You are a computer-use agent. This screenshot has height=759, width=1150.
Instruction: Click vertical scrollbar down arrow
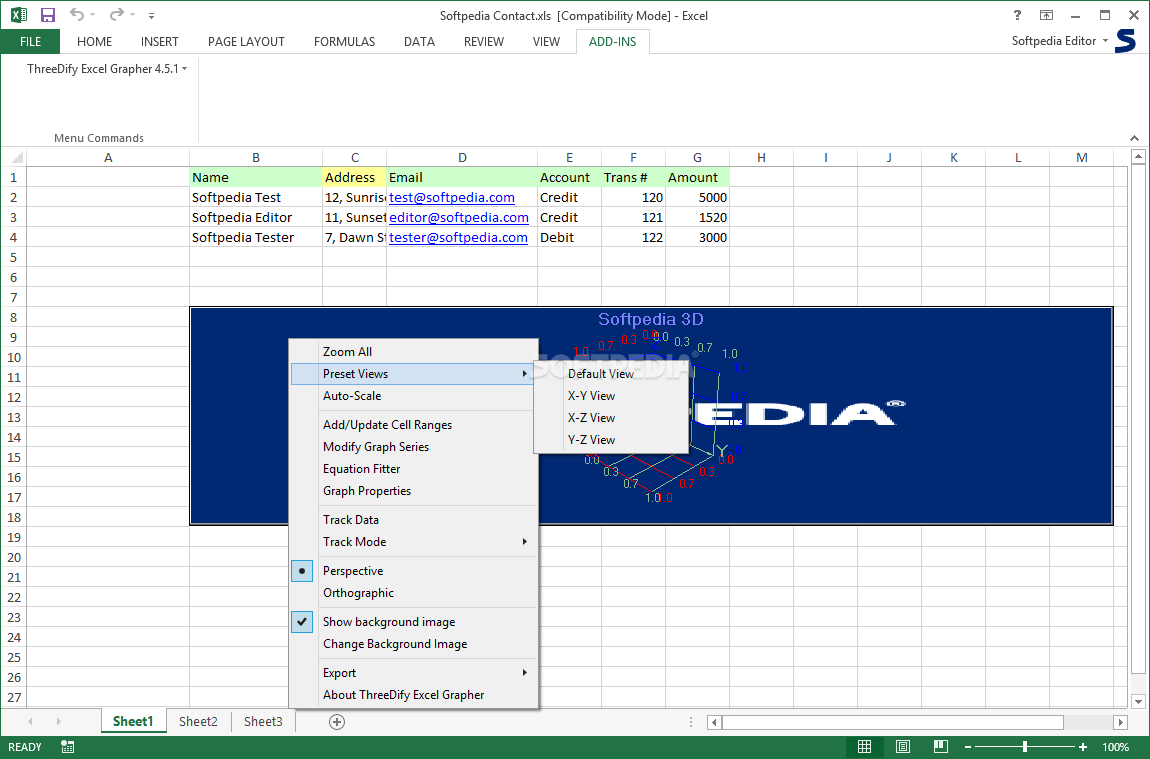pos(1138,701)
